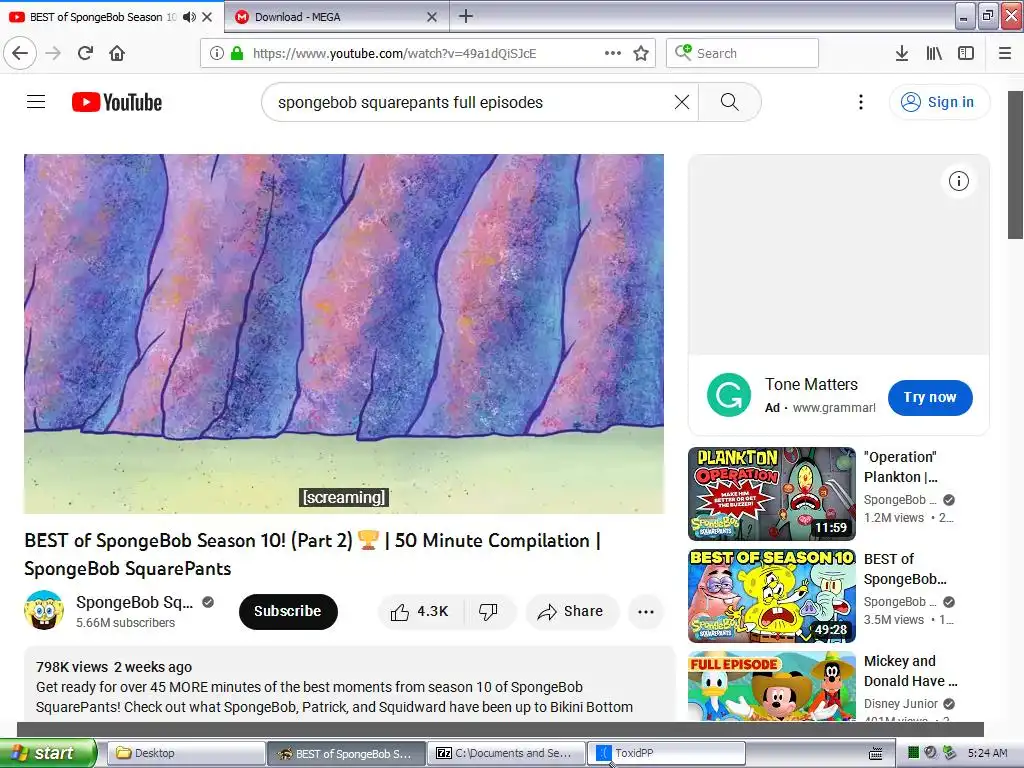Screen dimensions: 1024x768
Task: Open the SpongeBob channel avatar
Action: tap(44, 611)
